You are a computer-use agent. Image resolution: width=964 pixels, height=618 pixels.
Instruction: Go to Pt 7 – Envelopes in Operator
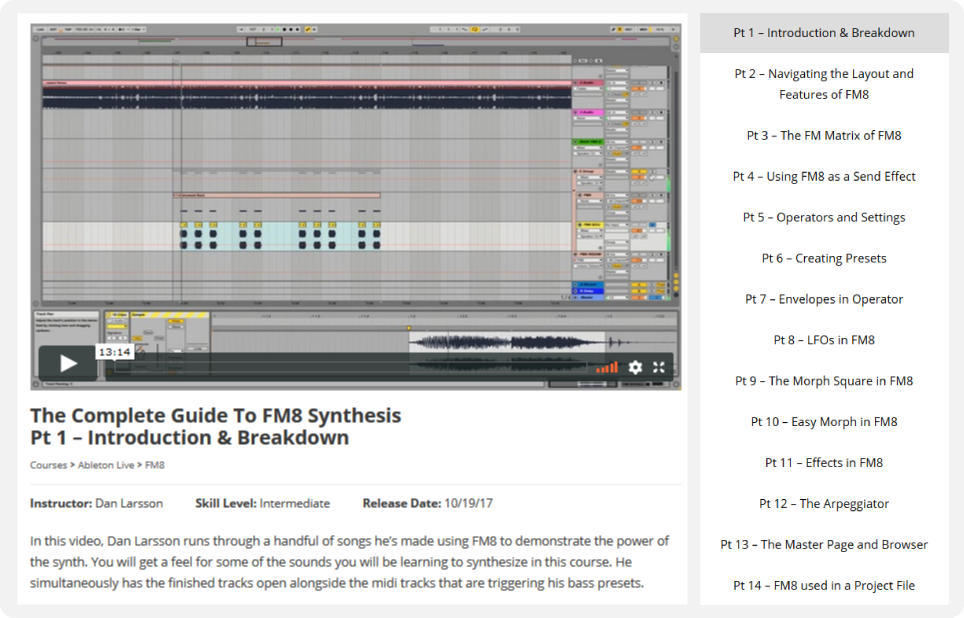824,299
